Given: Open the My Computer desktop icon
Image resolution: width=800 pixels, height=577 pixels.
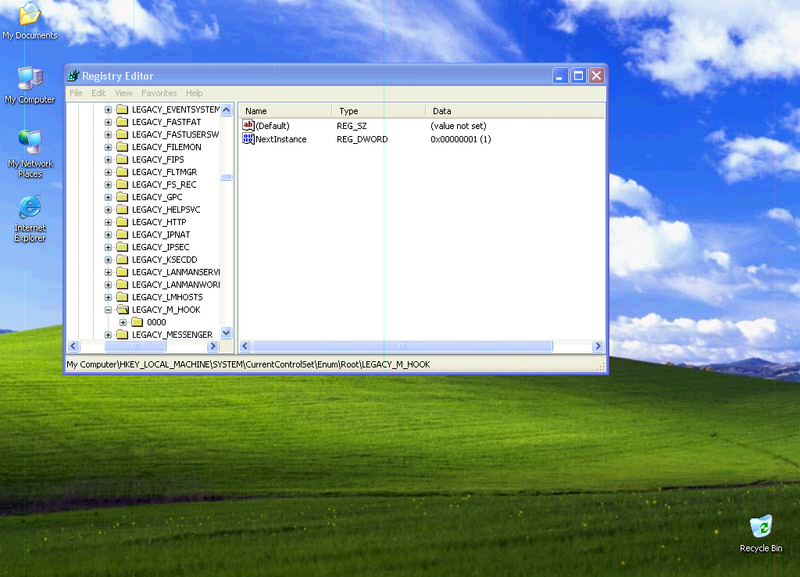Looking at the screenshot, I should [30, 79].
